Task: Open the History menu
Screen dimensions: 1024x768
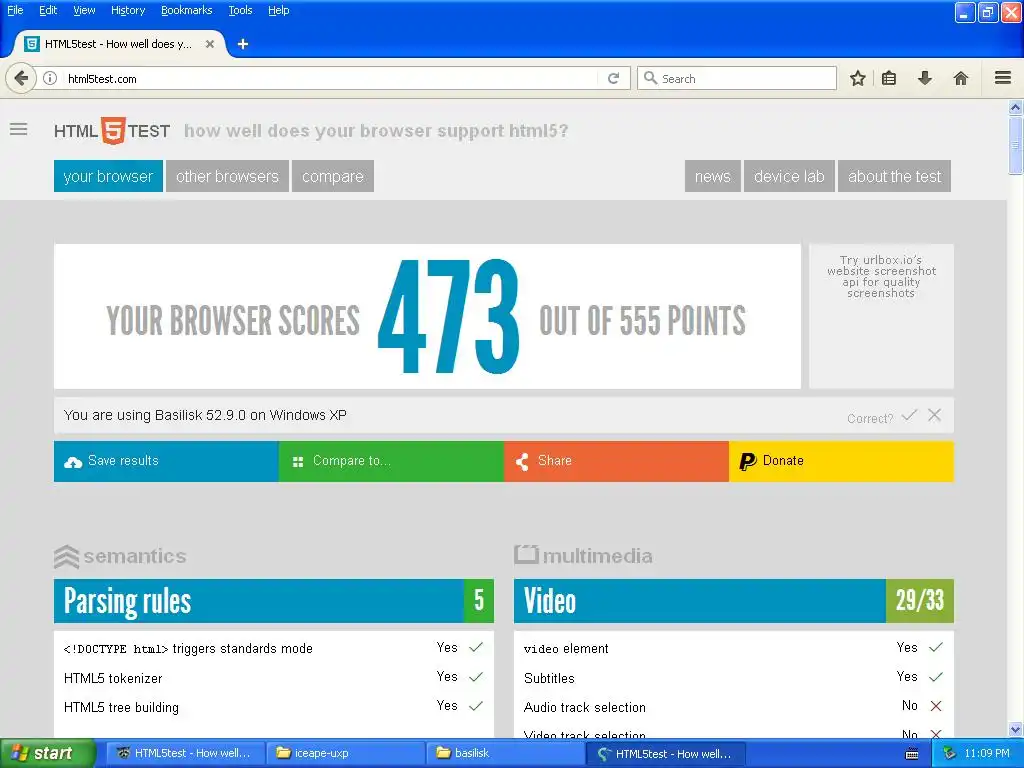Action: pos(128,10)
